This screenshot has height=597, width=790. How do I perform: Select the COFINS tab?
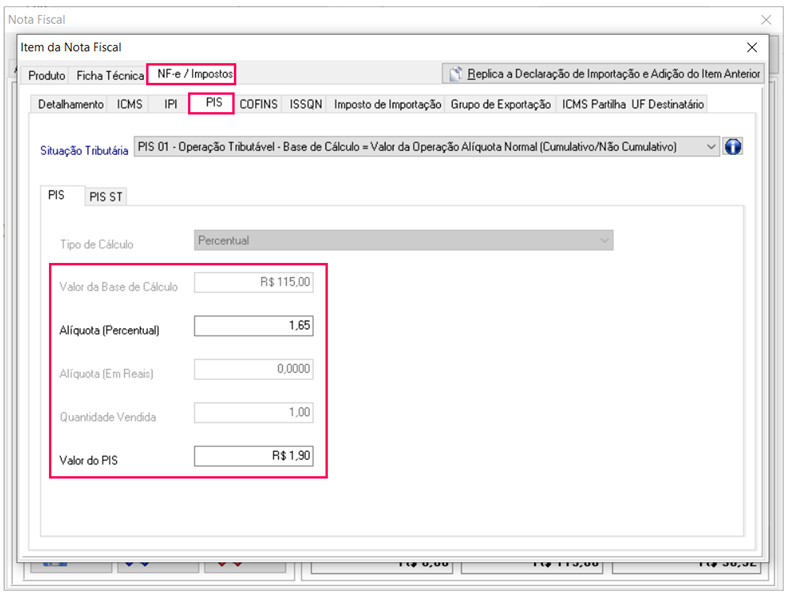pos(259,104)
